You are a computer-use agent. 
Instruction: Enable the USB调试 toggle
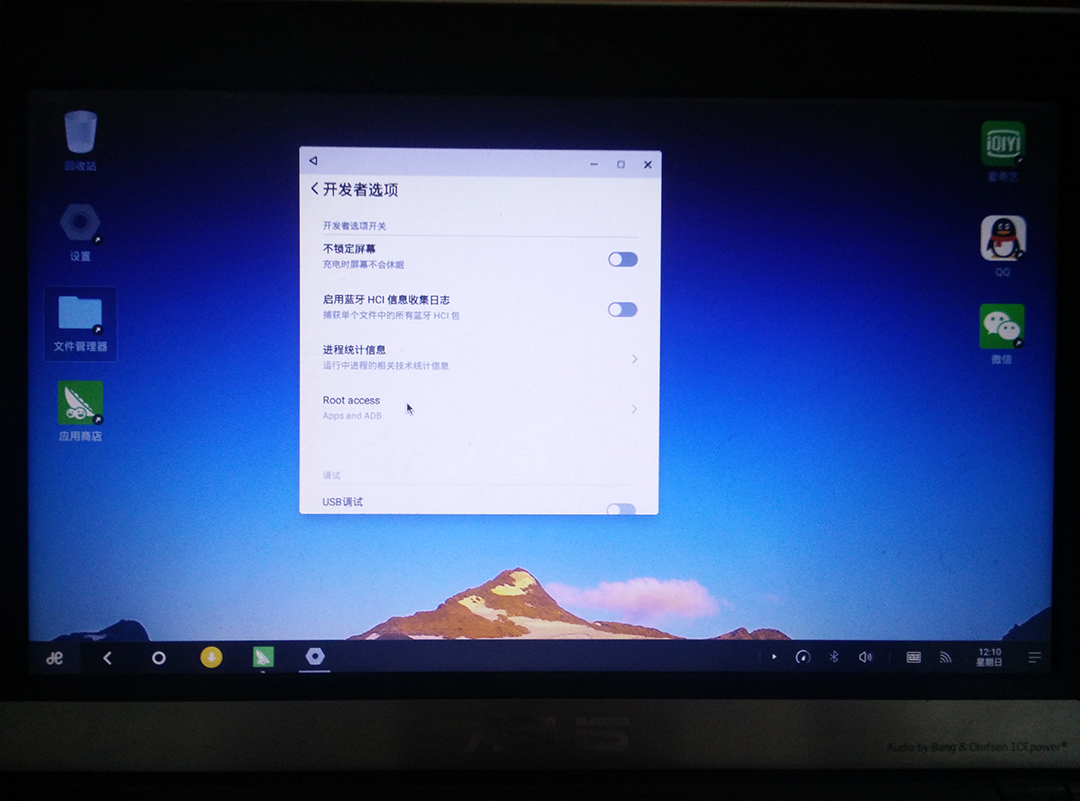(x=622, y=509)
